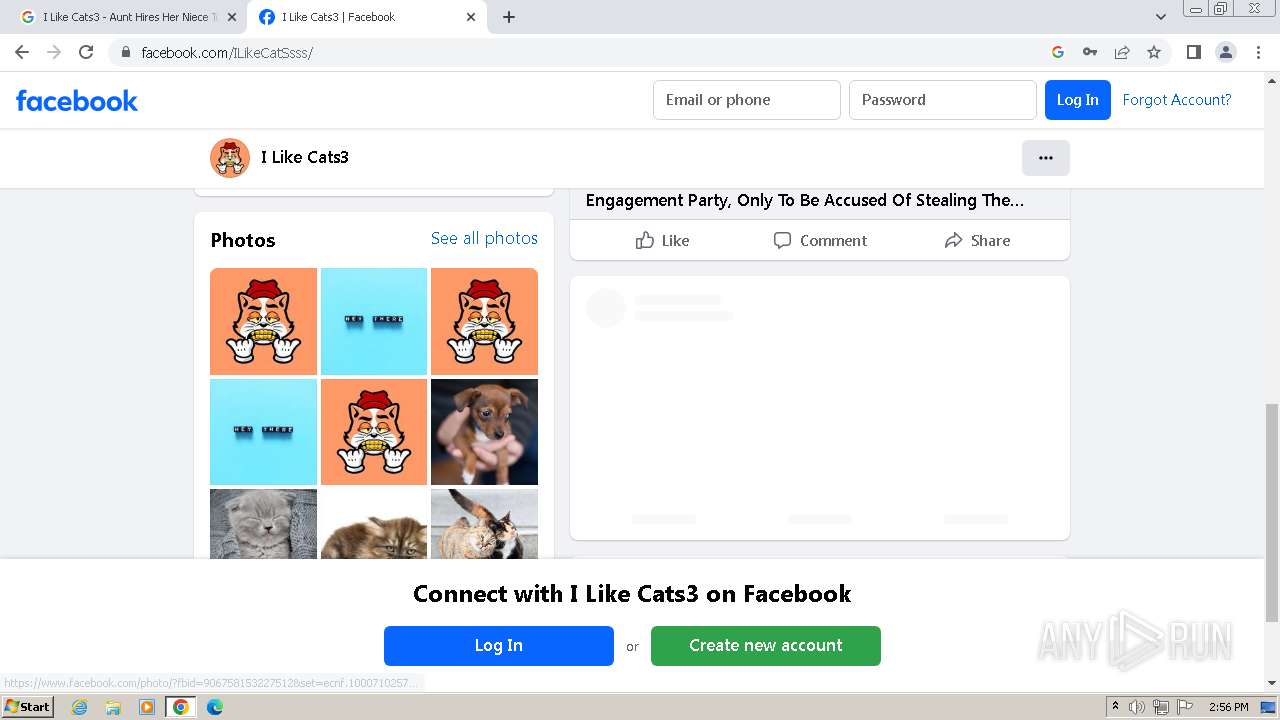Open See all photos link

tap(484, 238)
